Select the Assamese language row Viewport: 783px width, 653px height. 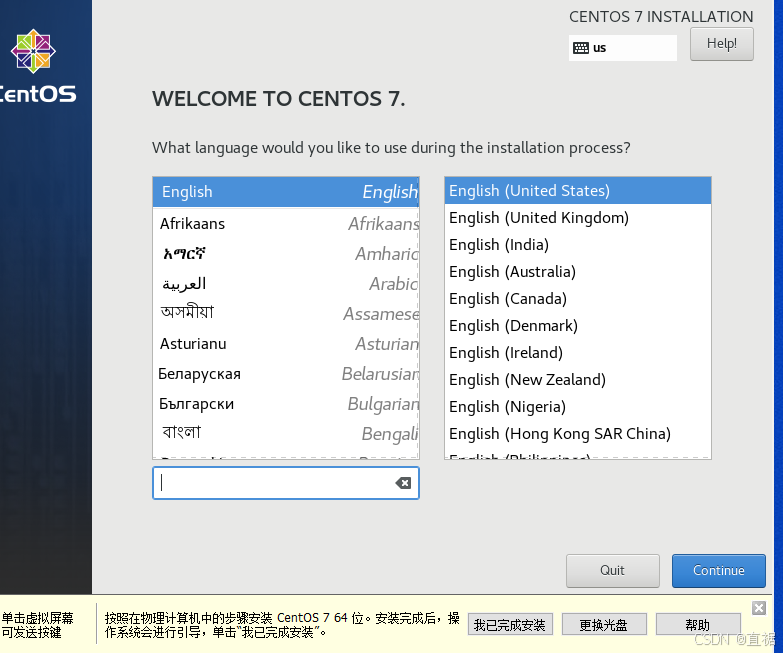[x=286, y=314]
